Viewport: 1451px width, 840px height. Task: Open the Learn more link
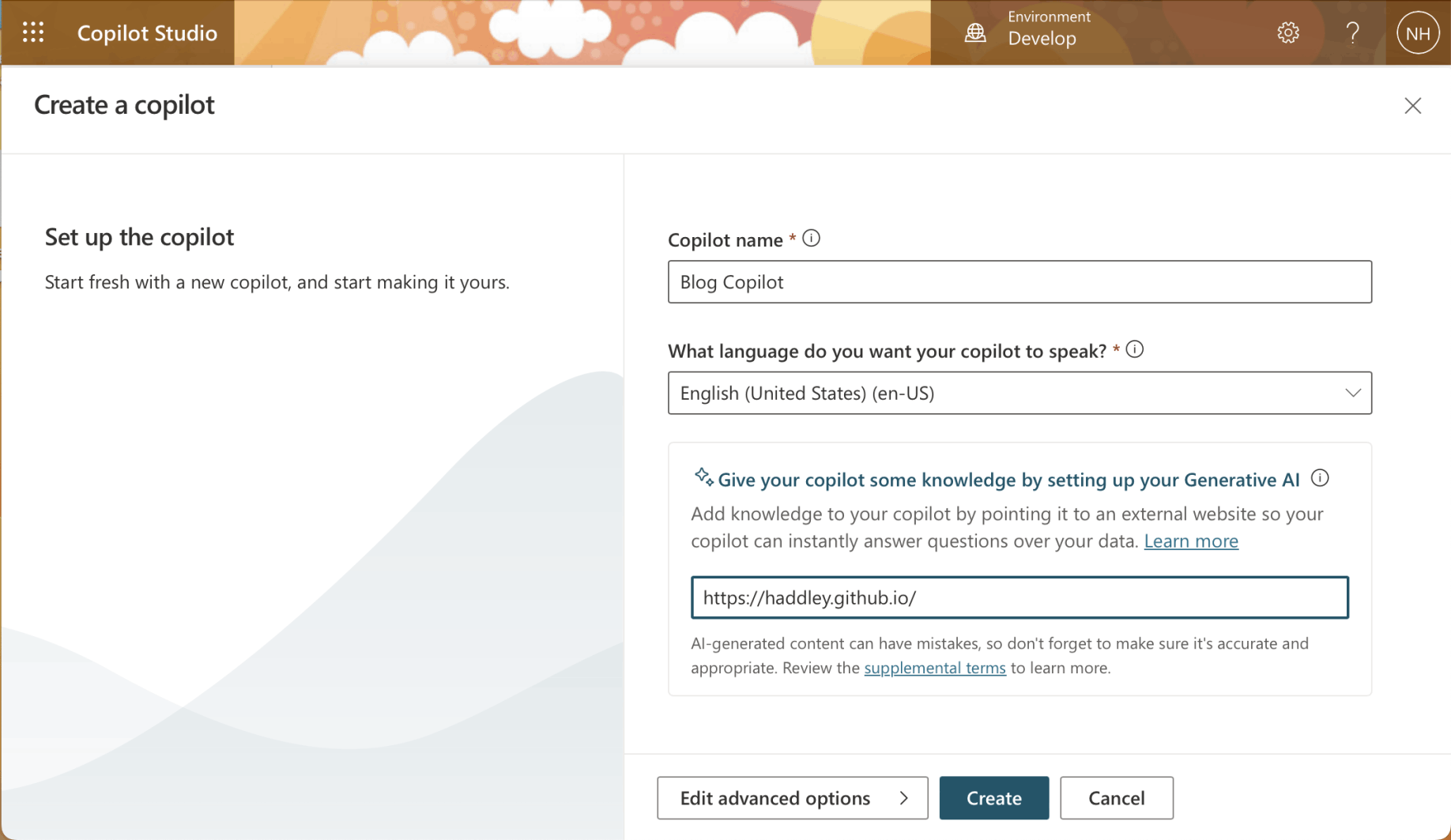[1190, 541]
